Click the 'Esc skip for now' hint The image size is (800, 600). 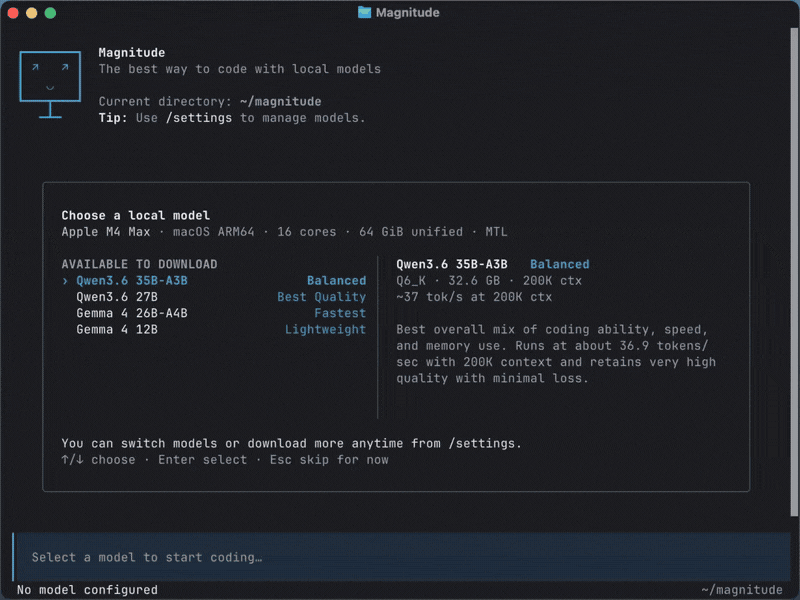[329, 460]
